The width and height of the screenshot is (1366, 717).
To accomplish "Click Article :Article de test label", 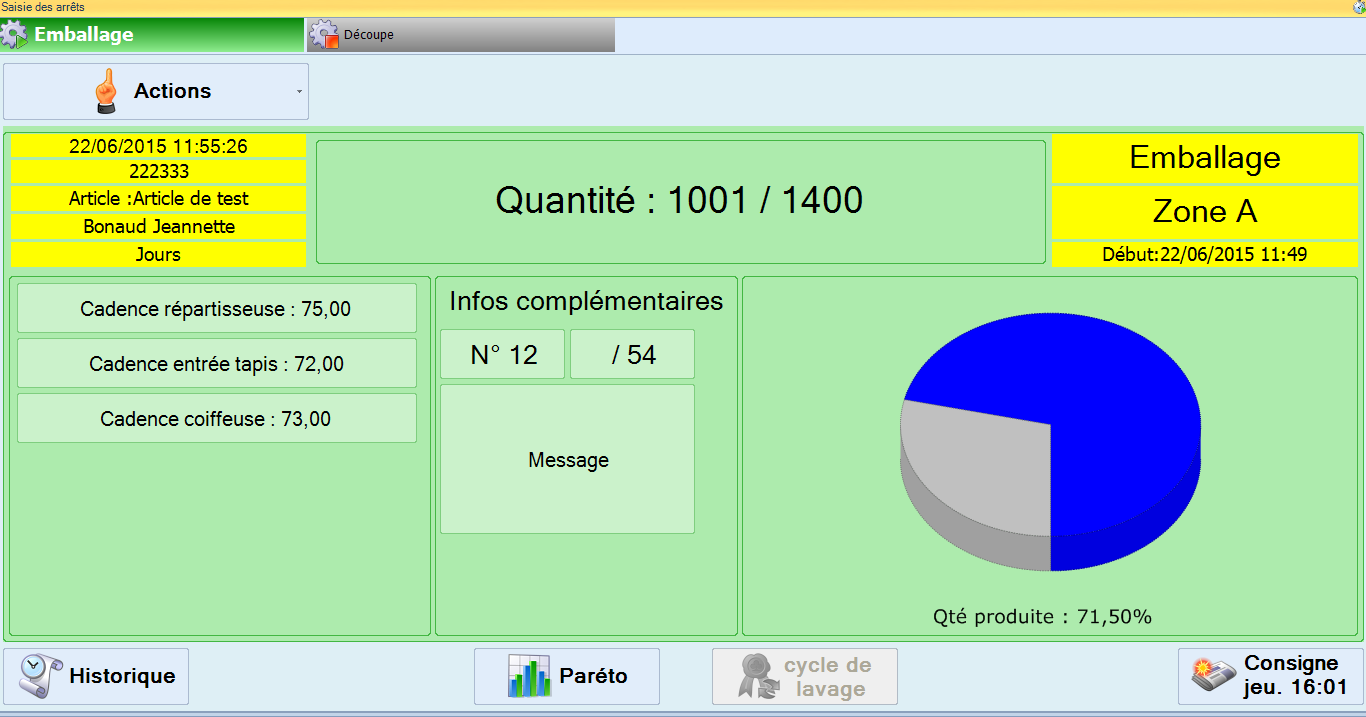I will 159,199.
